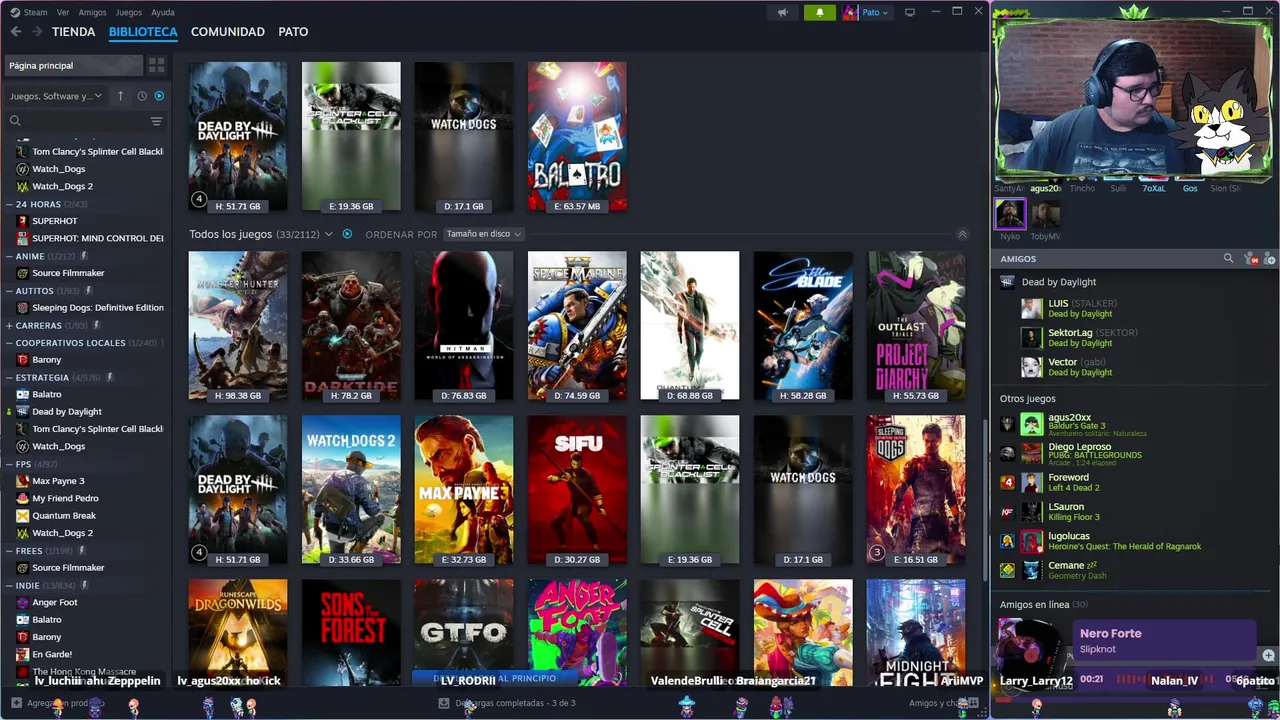
Task: Open the announcements megaphone icon
Action: (x=783, y=12)
